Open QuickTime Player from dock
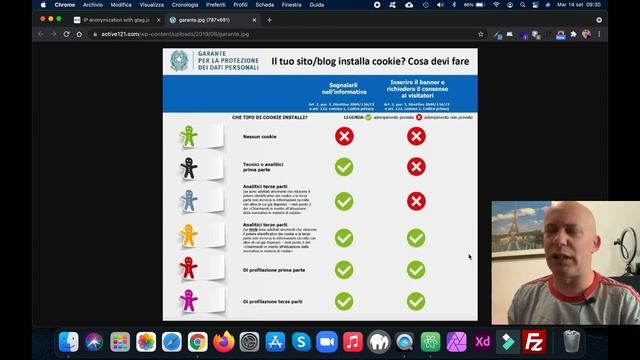640x360 pixels. click(404, 342)
